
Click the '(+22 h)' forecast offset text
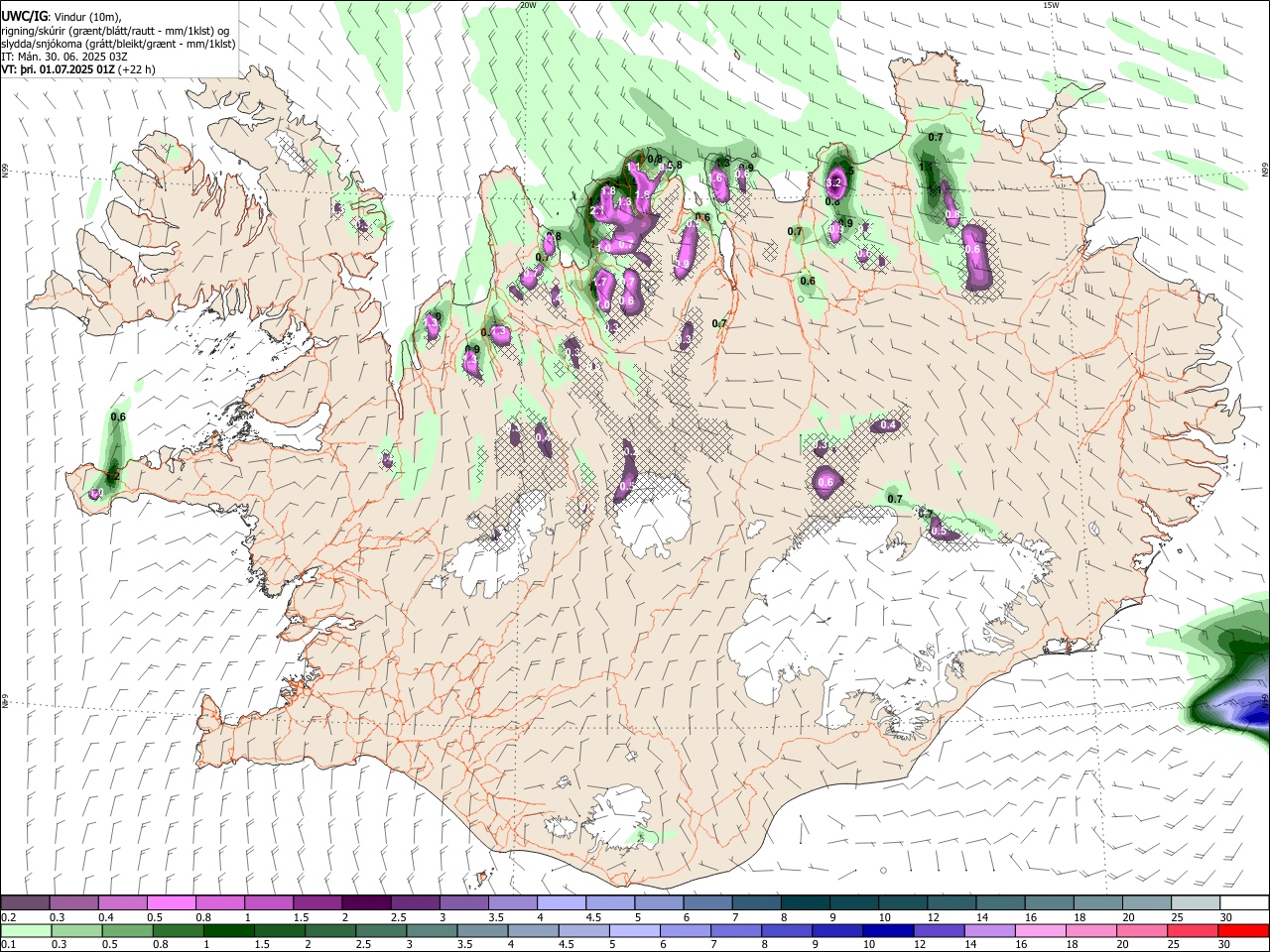coord(136,69)
